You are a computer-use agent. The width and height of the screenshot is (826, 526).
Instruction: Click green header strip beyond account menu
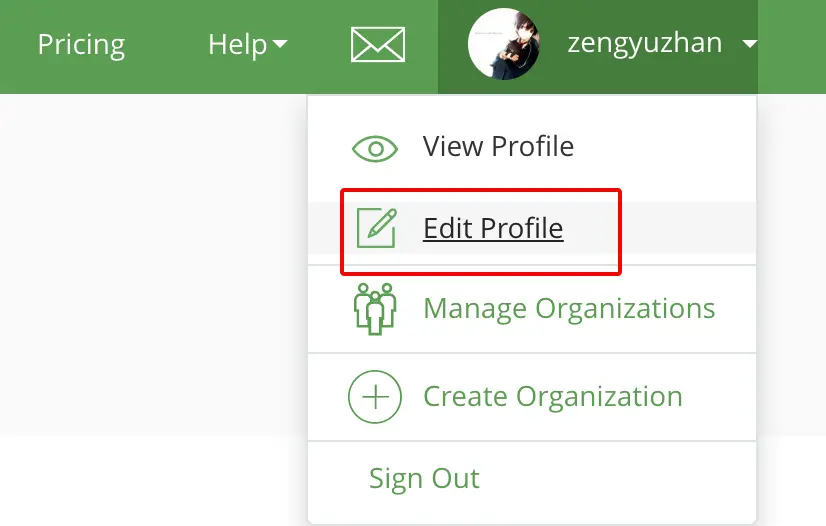pos(792,47)
